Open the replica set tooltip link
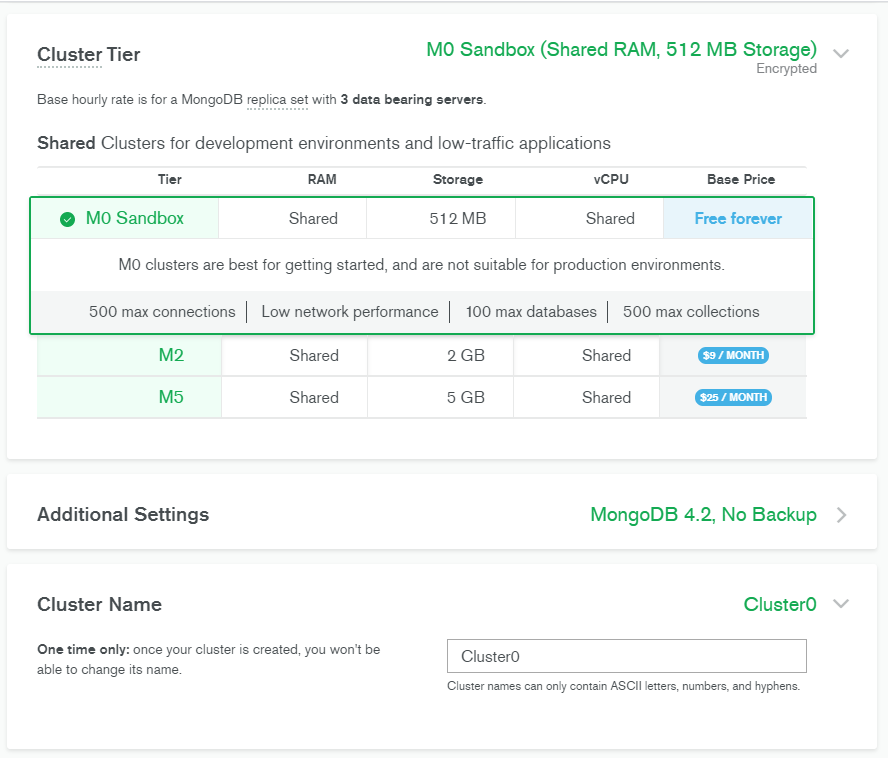 tap(278, 100)
